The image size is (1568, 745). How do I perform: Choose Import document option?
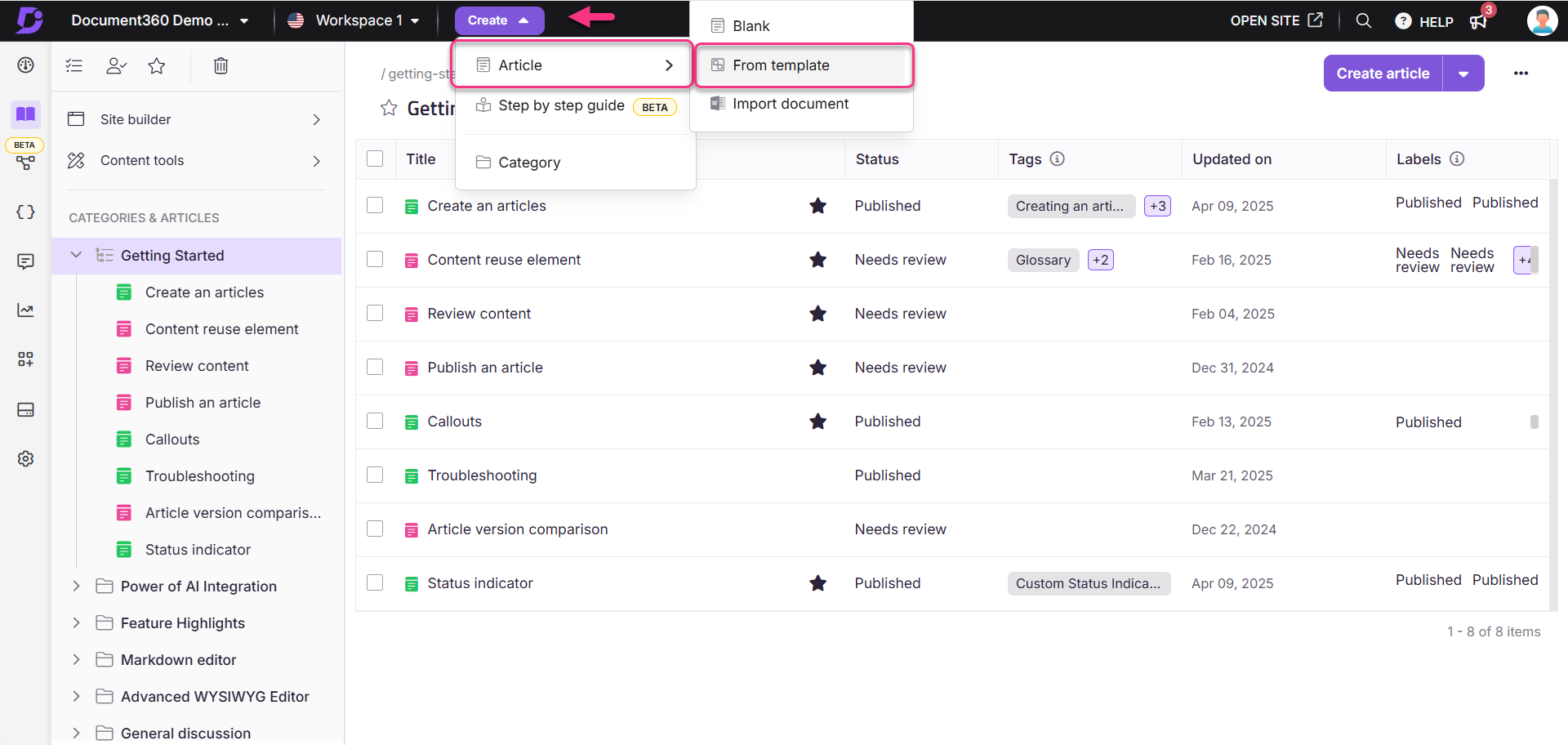(x=801, y=104)
